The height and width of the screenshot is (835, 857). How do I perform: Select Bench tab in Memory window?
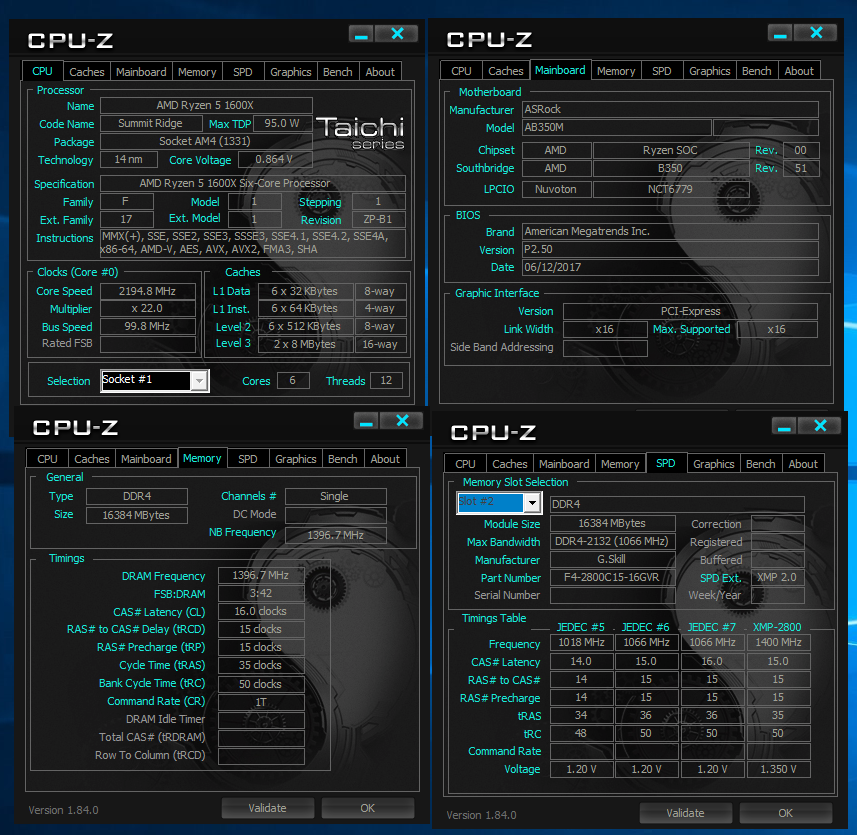pyautogui.click(x=342, y=459)
